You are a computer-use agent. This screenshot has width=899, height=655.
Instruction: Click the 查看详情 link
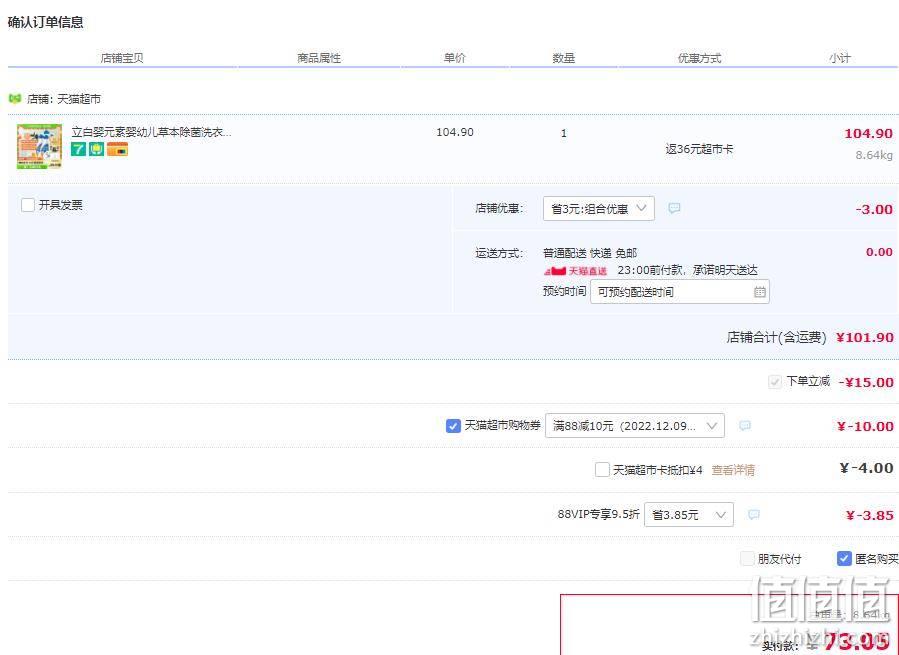733,470
